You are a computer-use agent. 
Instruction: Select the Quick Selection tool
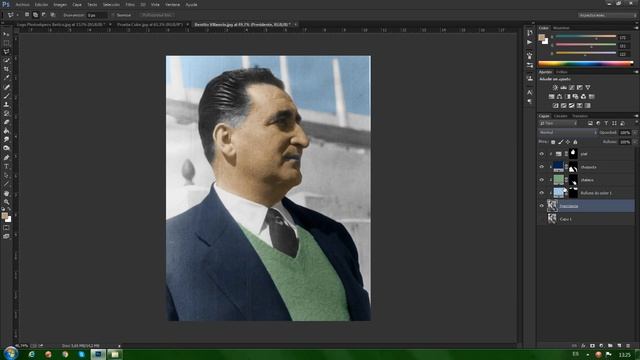click(x=6, y=60)
